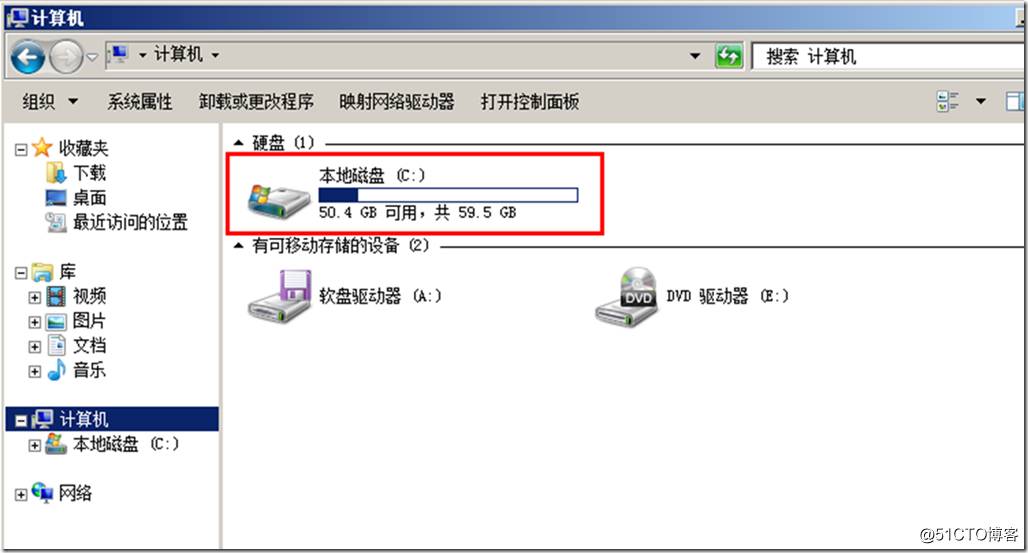The image size is (1028, 553).
Task: Click the 搜索 计算机 search field
Action: [x=889, y=56]
